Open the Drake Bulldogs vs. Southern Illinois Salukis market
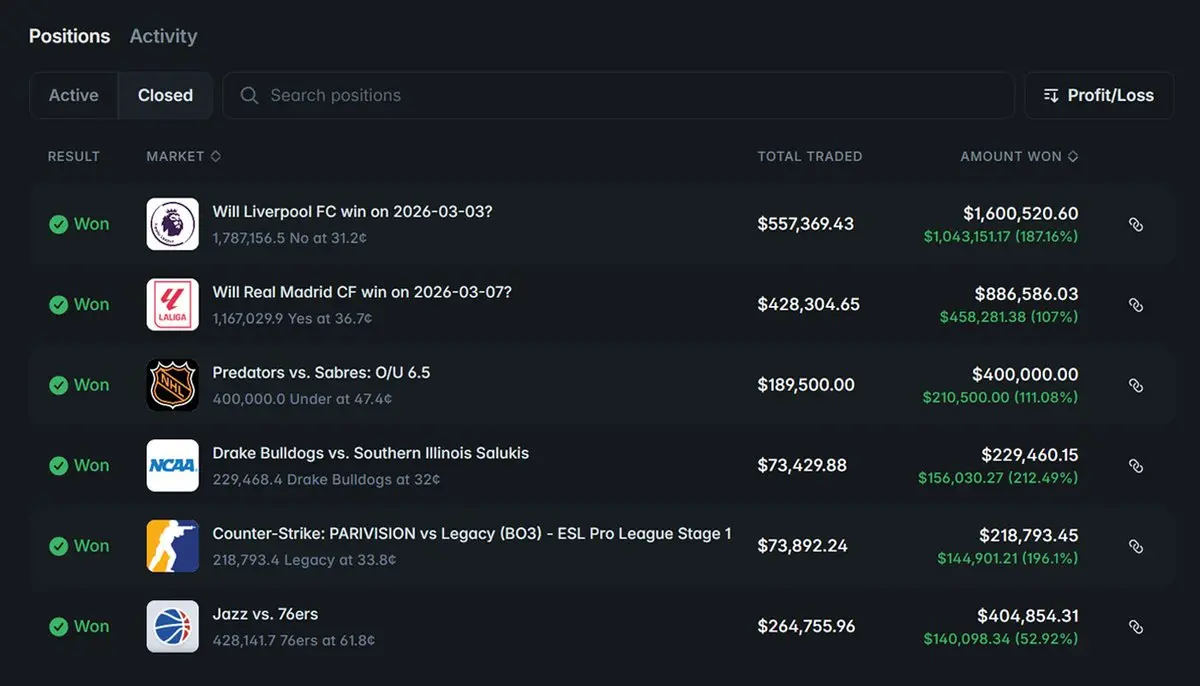1200x686 pixels. 370,453
